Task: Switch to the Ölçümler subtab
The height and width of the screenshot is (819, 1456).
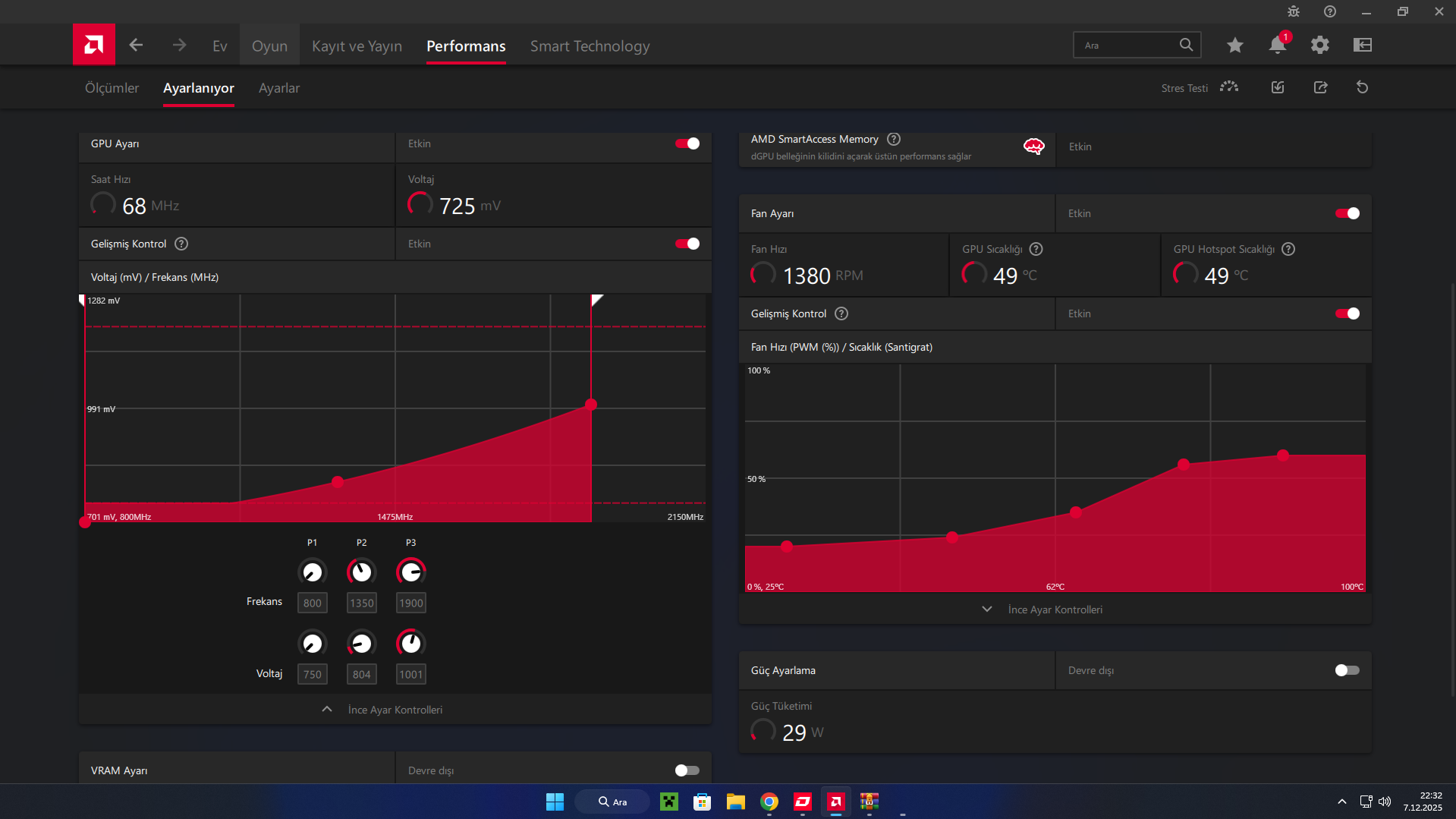Action: tap(112, 88)
